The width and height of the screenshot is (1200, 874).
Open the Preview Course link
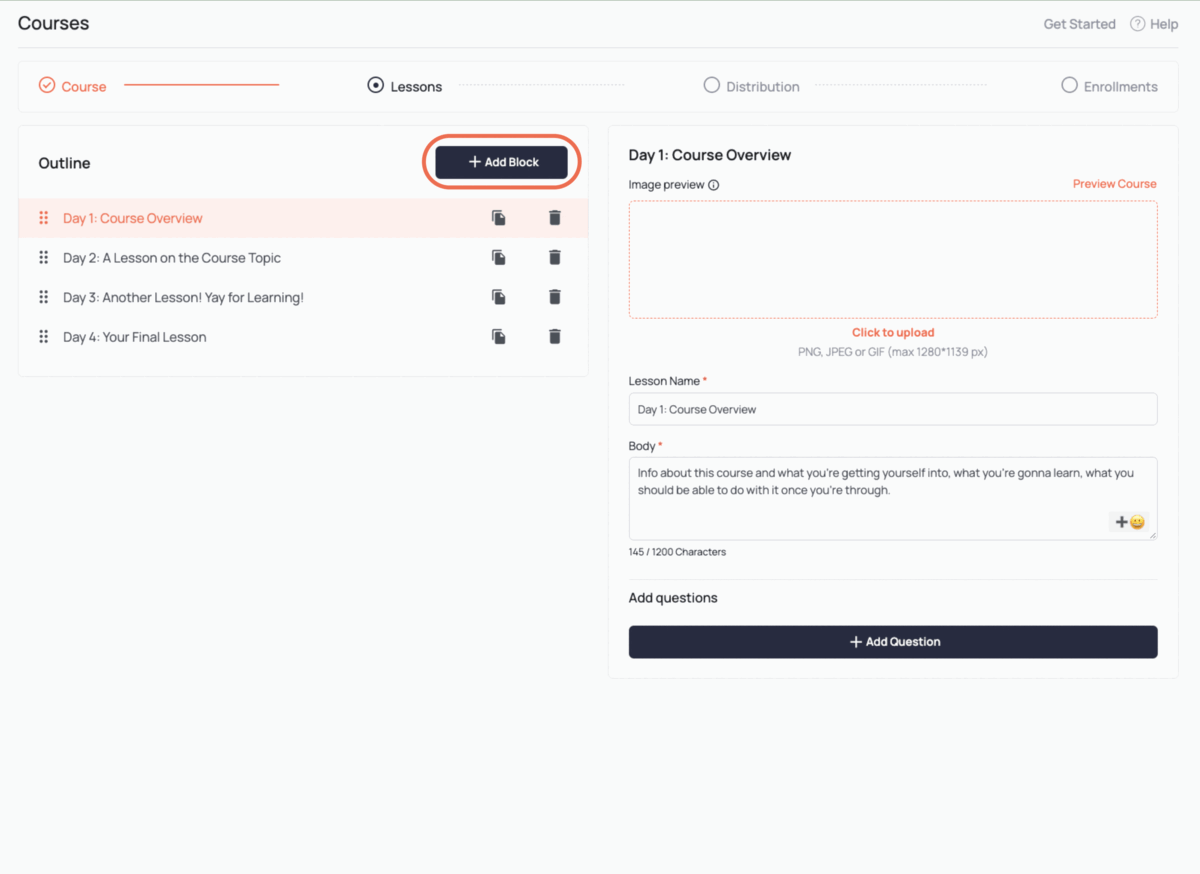coord(1114,183)
